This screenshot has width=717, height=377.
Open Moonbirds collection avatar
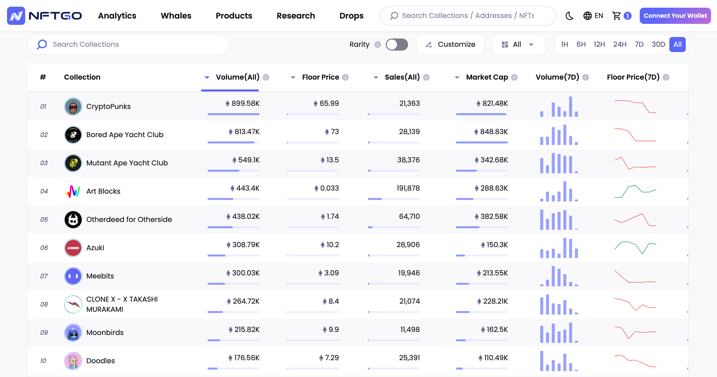coord(73,333)
